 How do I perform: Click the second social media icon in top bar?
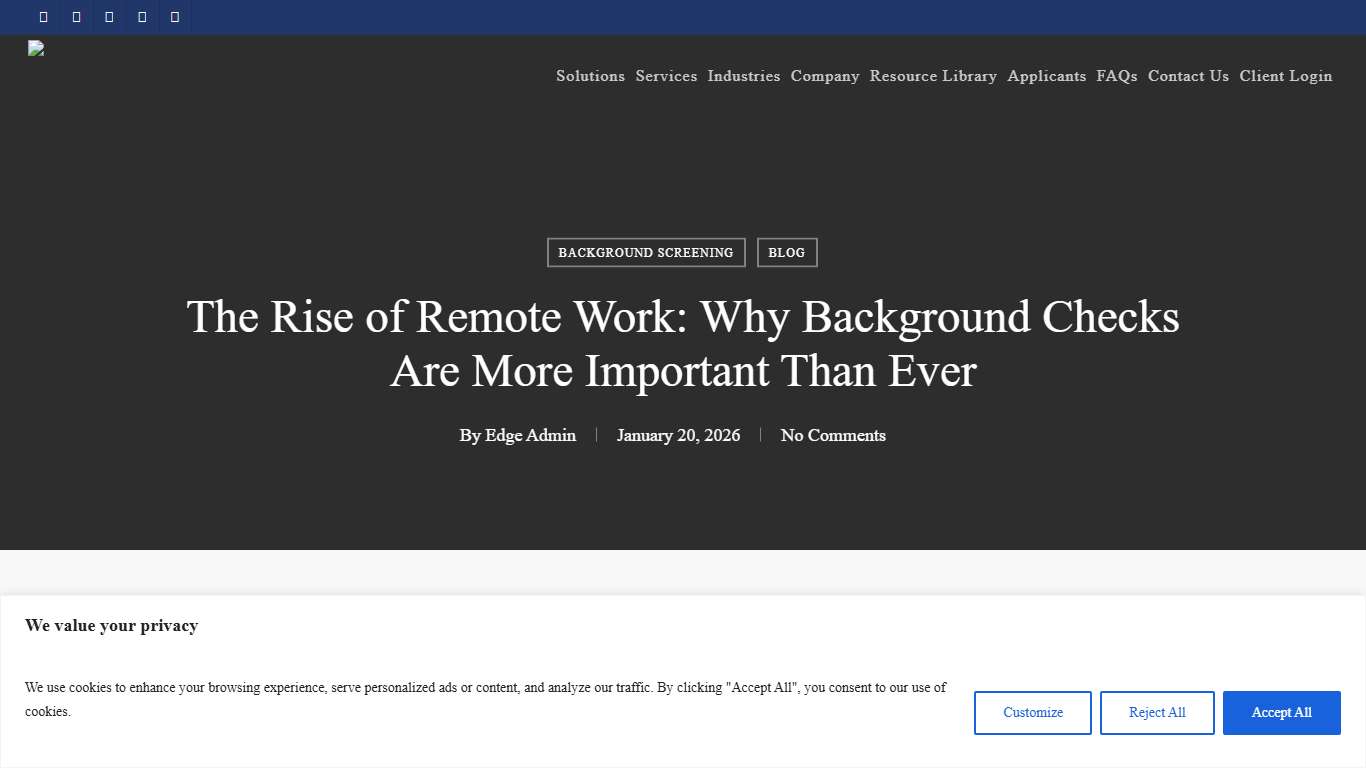[x=76, y=17]
